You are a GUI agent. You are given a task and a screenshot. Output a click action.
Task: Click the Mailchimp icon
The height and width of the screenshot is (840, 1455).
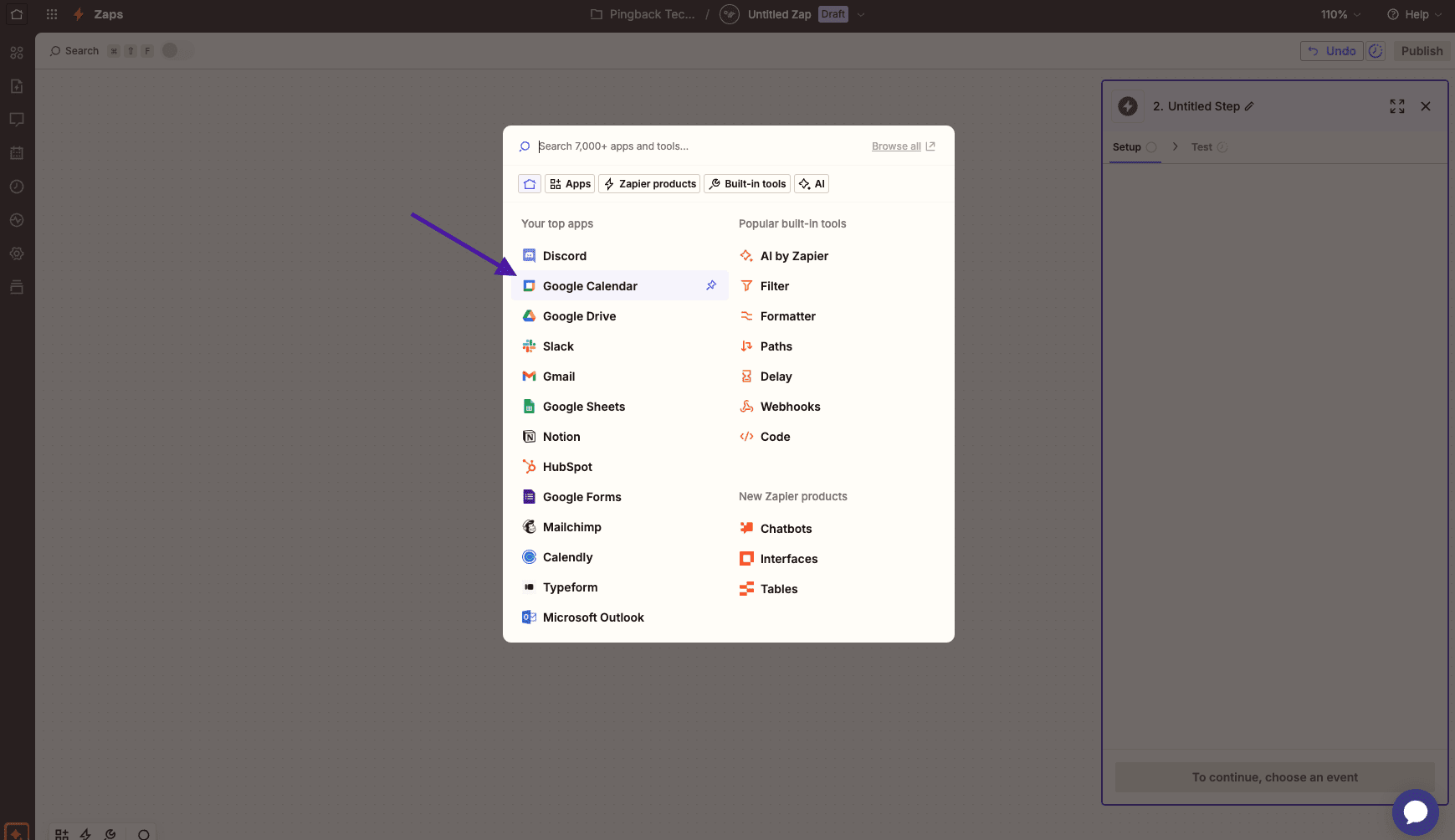(529, 526)
